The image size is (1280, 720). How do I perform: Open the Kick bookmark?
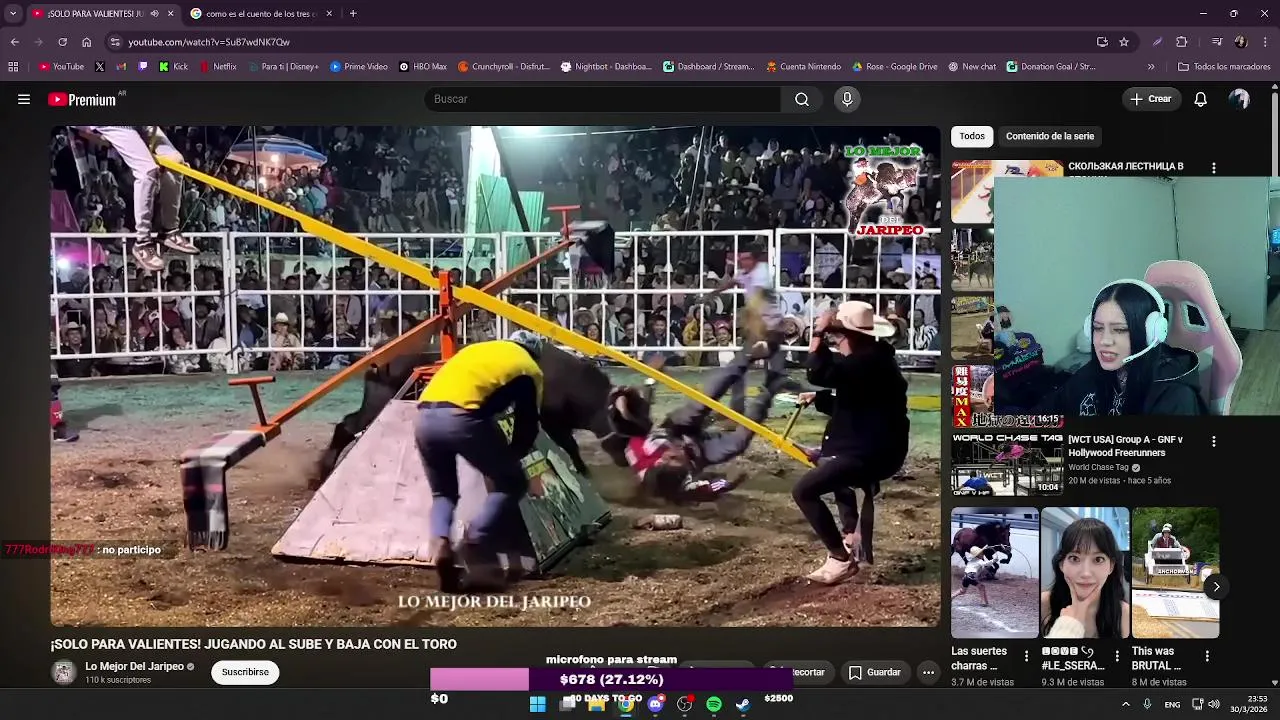174,67
